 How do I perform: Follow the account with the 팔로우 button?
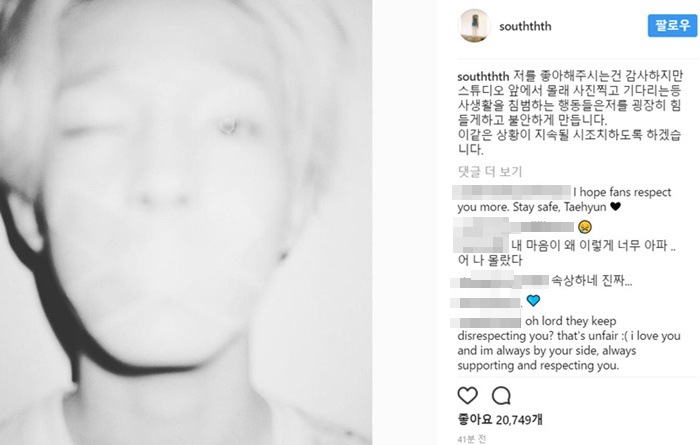[672, 25]
